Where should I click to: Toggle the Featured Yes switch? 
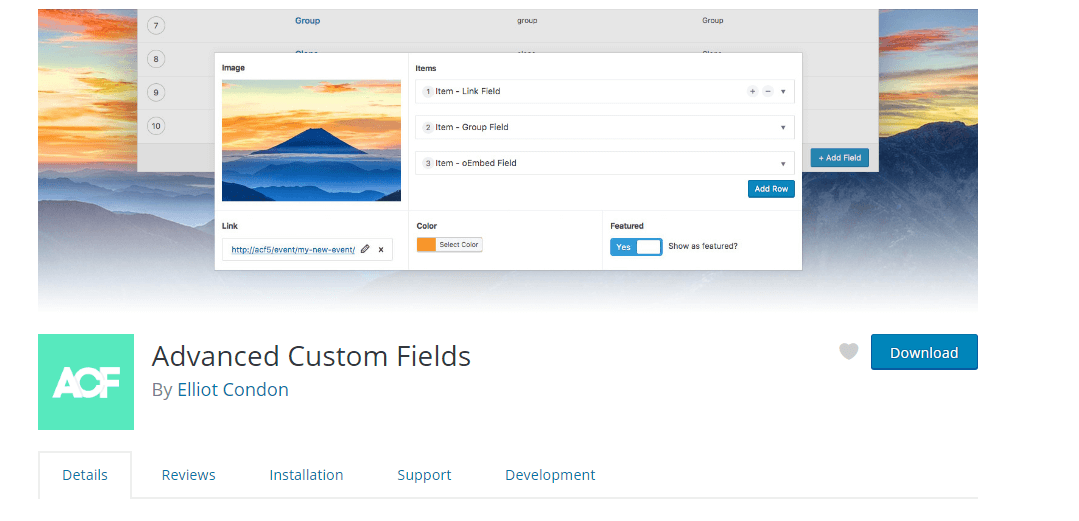coord(636,247)
